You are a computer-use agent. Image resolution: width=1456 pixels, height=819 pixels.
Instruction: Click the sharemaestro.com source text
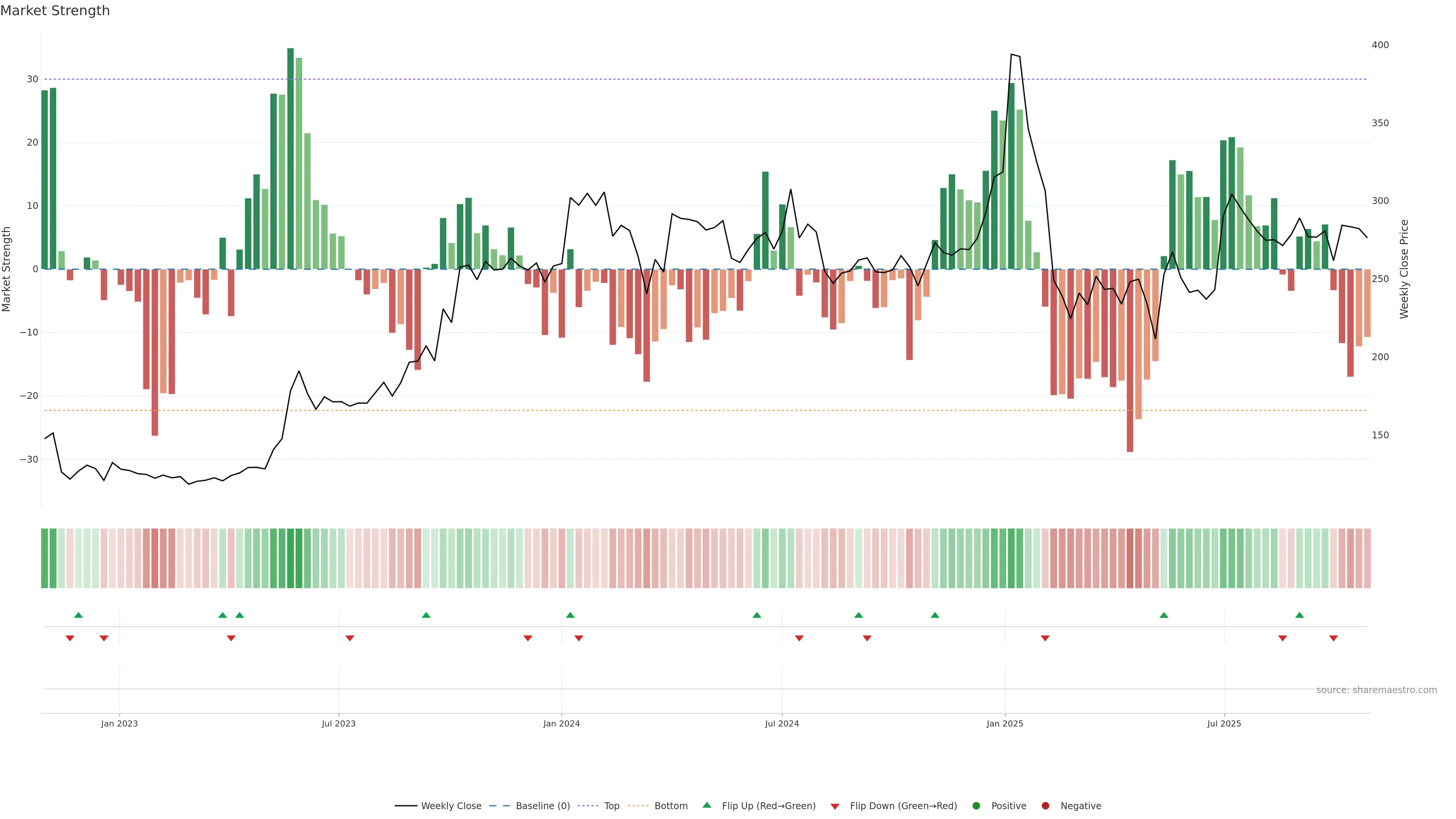point(1376,690)
